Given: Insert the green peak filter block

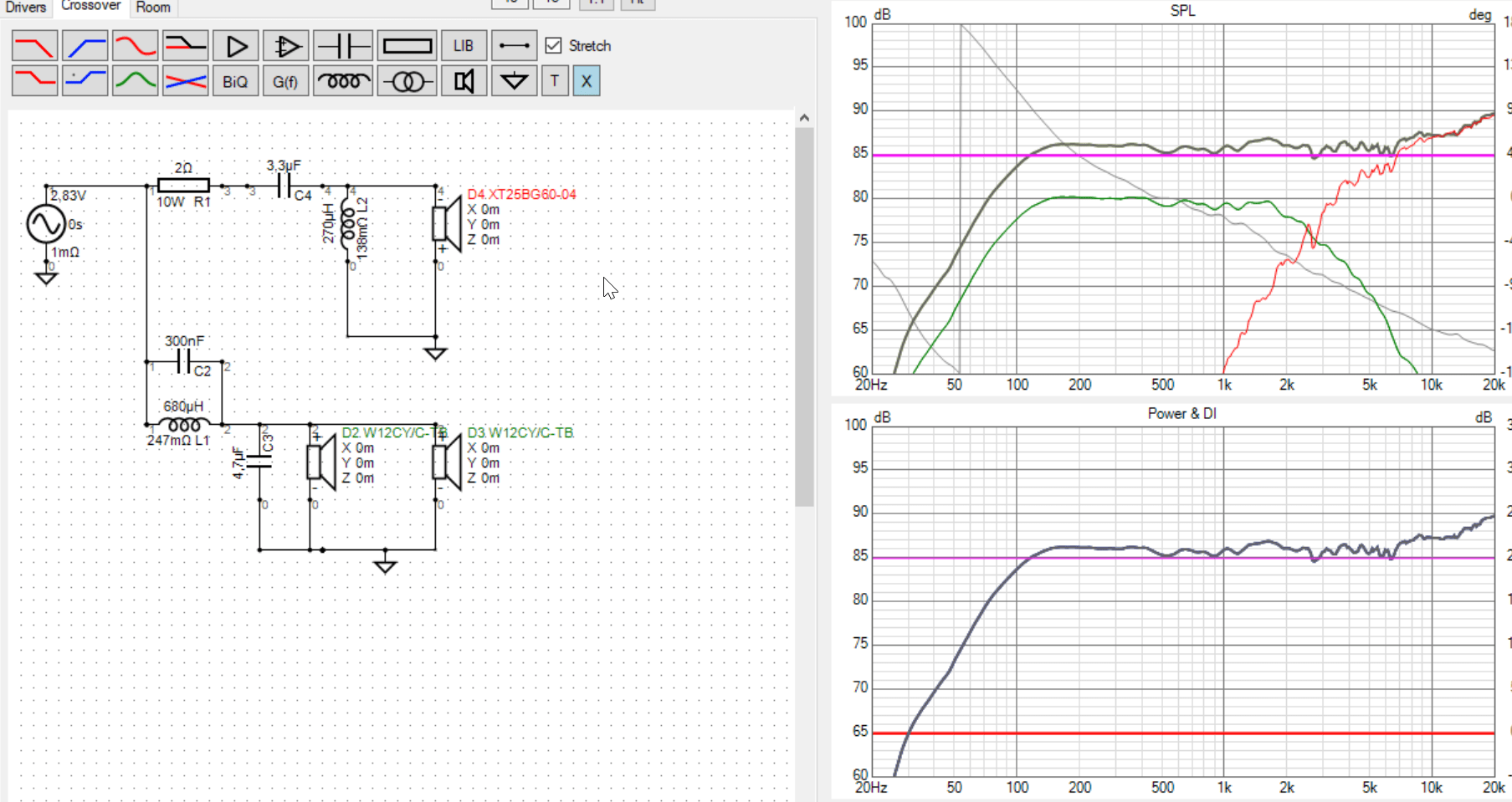Looking at the screenshot, I should (135, 81).
